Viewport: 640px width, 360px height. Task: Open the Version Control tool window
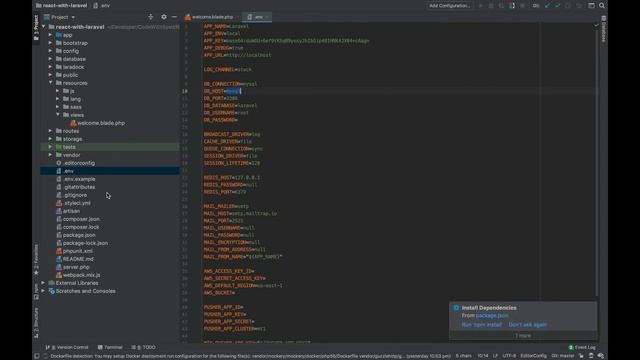pyautogui.click(x=68, y=347)
